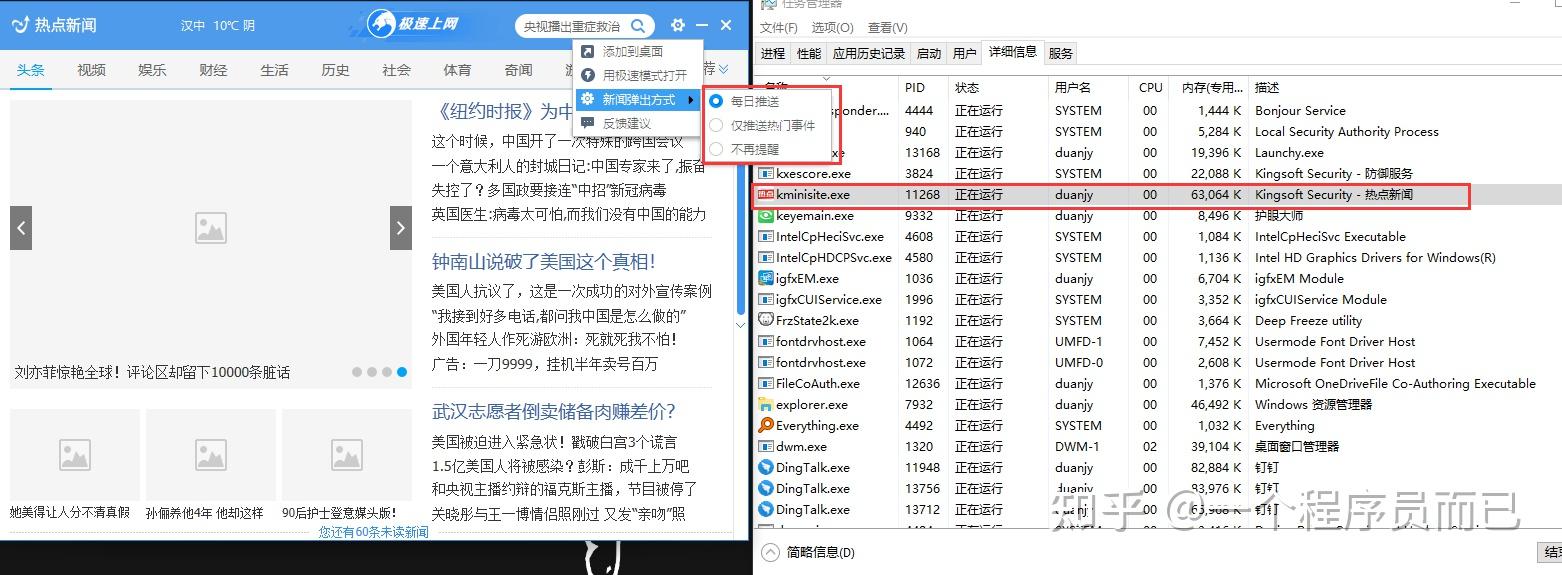The image size is (1562, 575).
Task: Click the speech bubble icon beside 反馈建议
Action: tap(588, 123)
